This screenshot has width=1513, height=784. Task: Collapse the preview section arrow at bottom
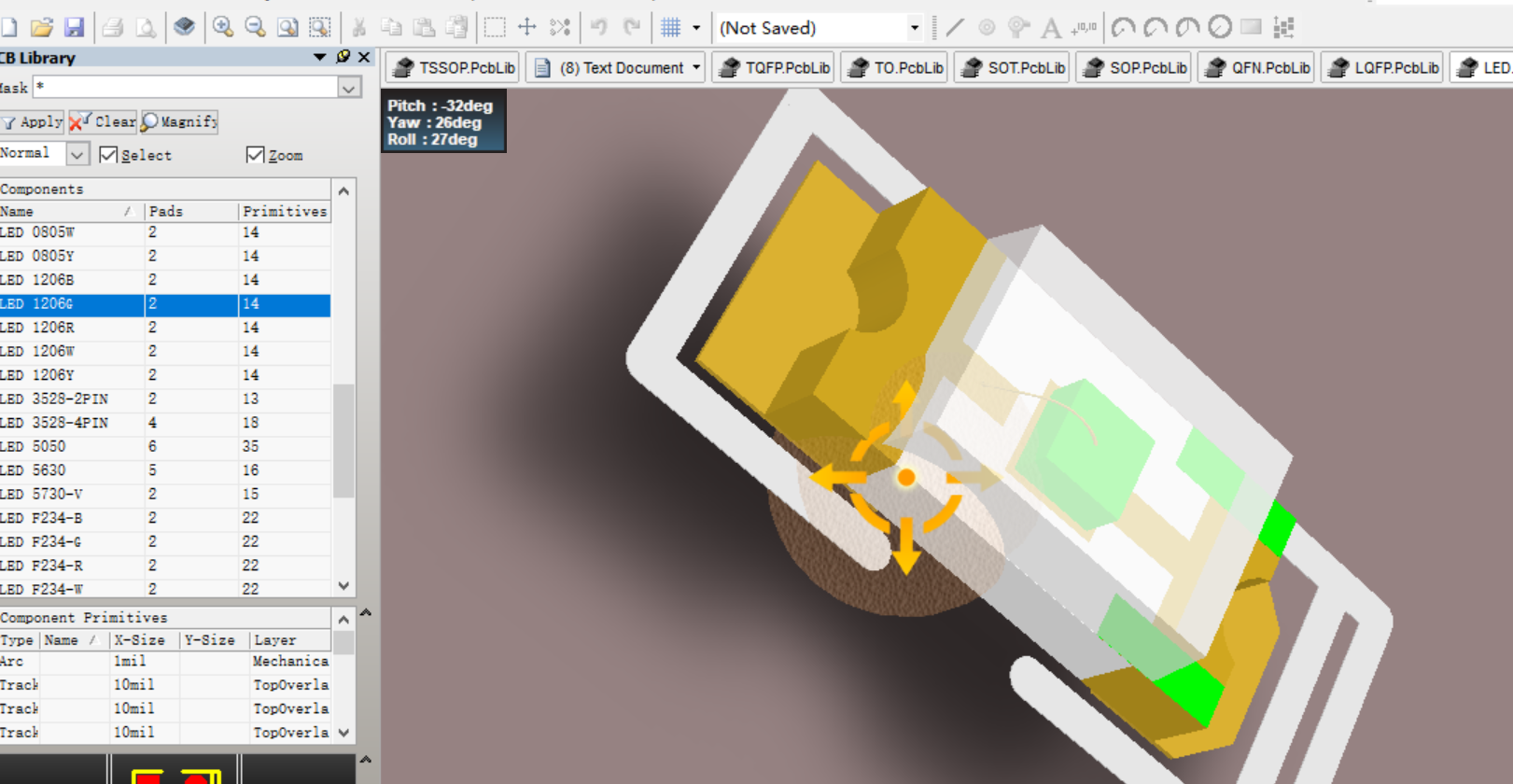pyautogui.click(x=366, y=759)
